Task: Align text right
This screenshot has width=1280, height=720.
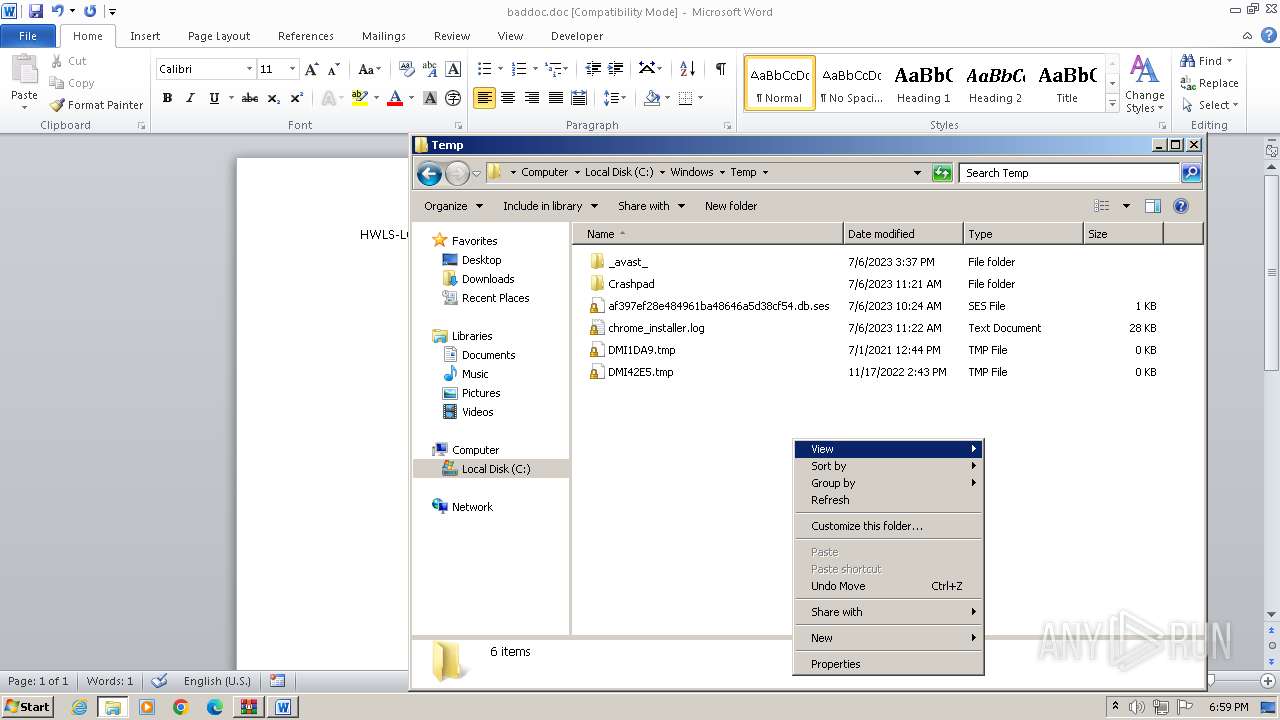Action: tap(532, 98)
